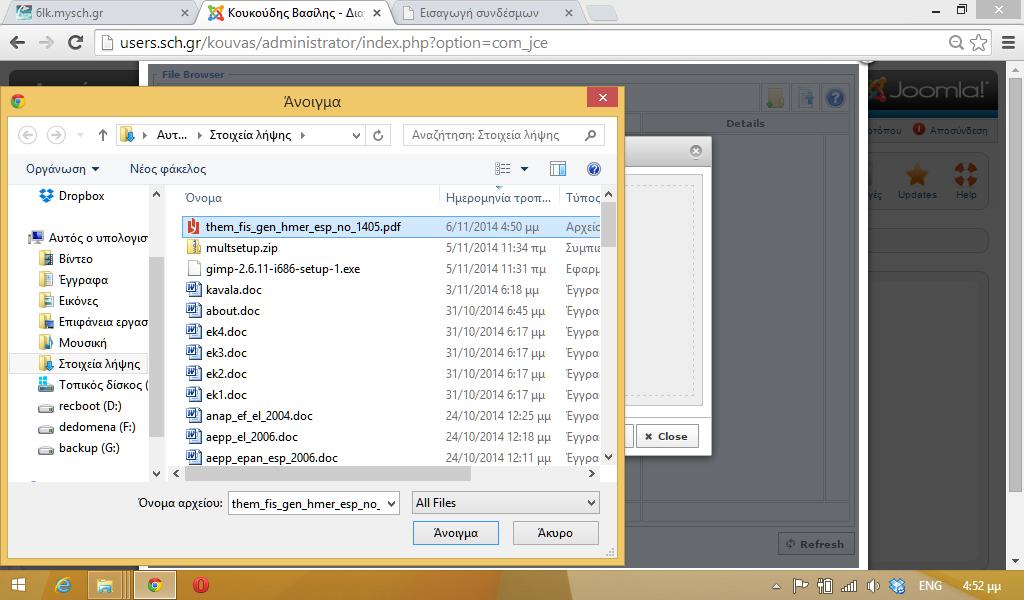The height and width of the screenshot is (600, 1024).
Task: Open the Joomla Help icon
Action: [x=966, y=182]
